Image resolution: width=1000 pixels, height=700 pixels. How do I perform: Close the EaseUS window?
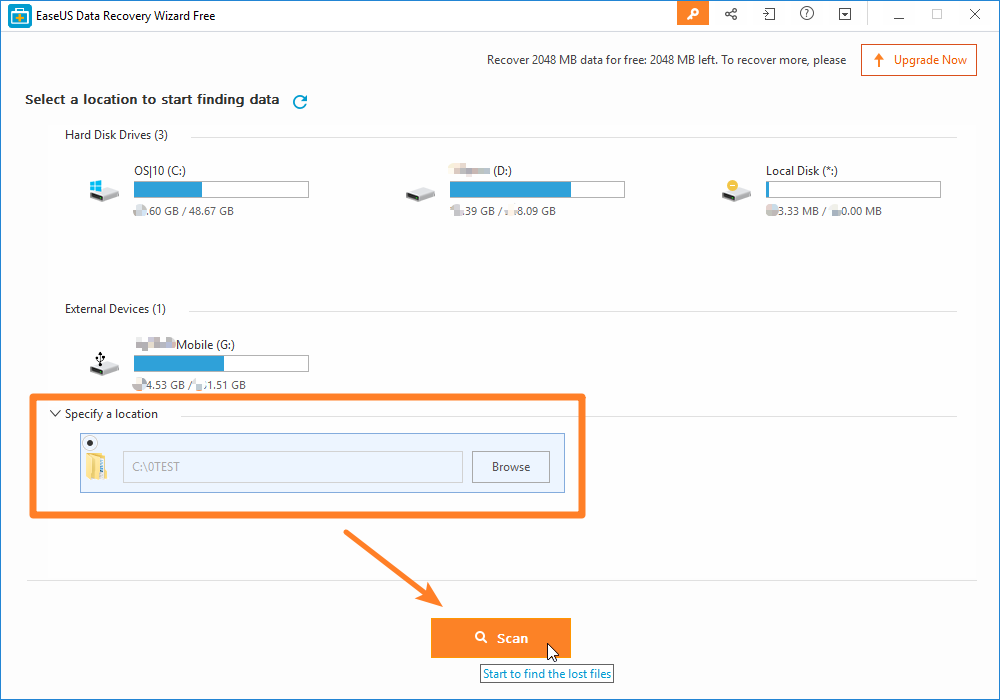coord(974,14)
